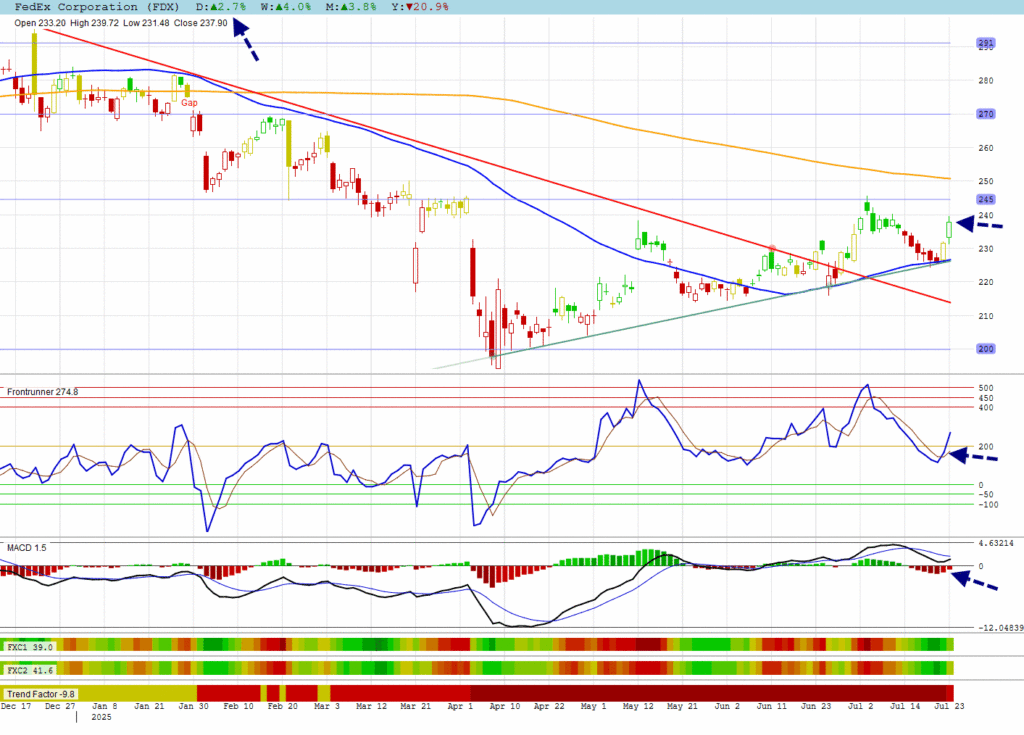Image resolution: width=1024 pixels, height=735 pixels.
Task: Click the Jun 23 date label
Action: [x=816, y=706]
